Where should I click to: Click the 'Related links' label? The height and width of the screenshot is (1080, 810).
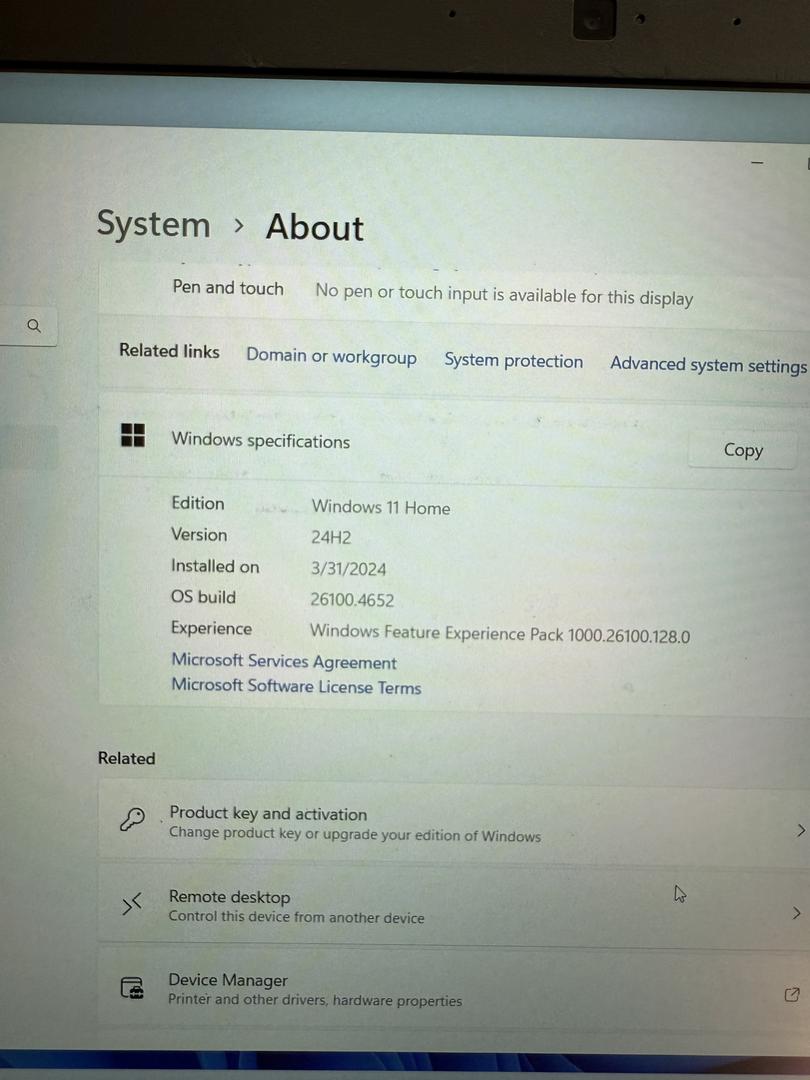[169, 351]
